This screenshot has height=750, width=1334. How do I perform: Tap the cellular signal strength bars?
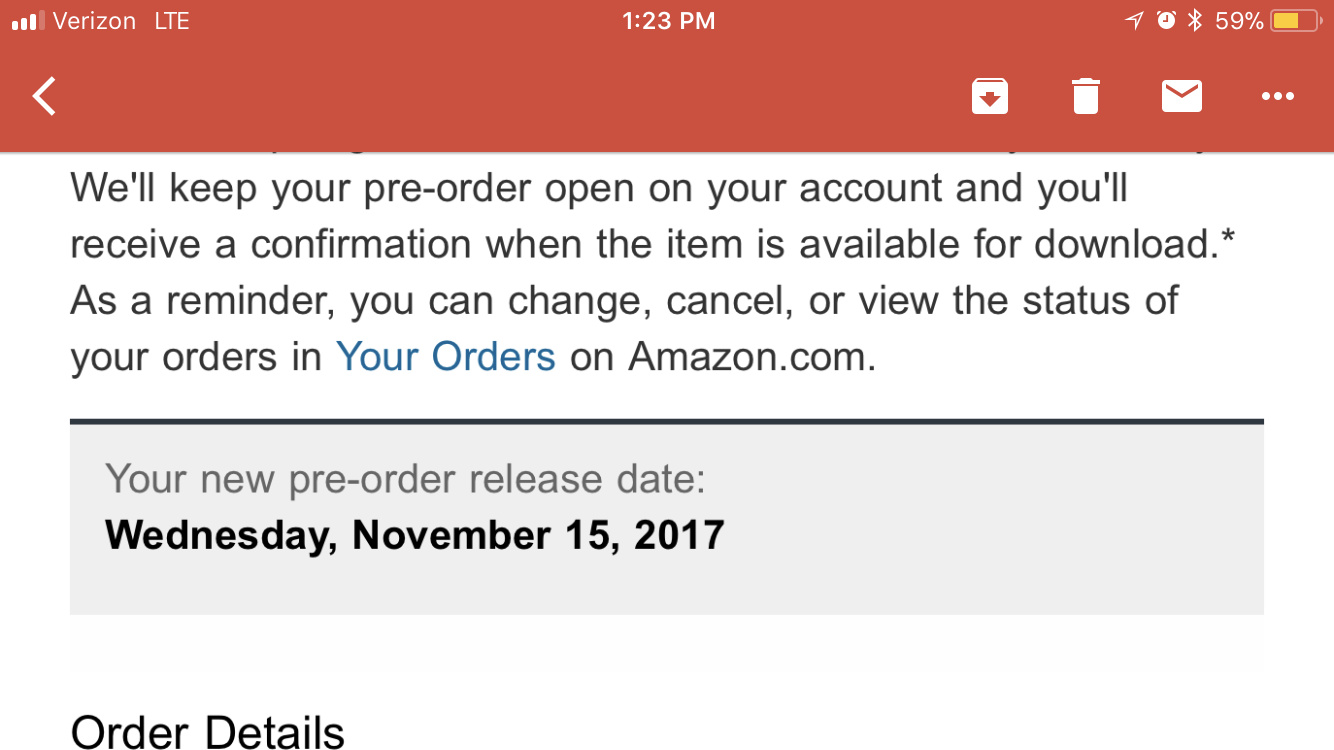[x=28, y=21]
